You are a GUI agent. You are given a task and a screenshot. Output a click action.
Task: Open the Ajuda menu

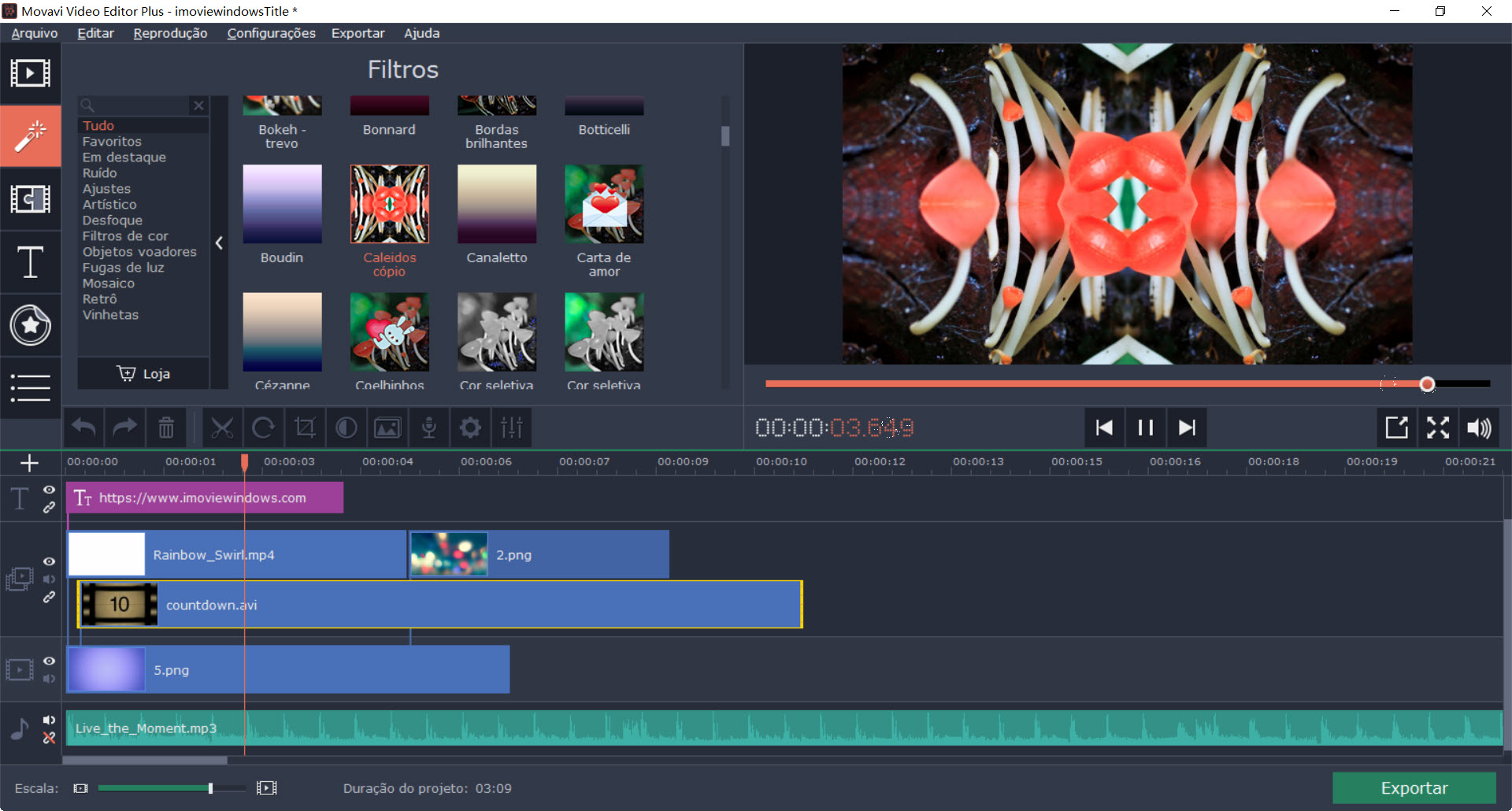421,33
